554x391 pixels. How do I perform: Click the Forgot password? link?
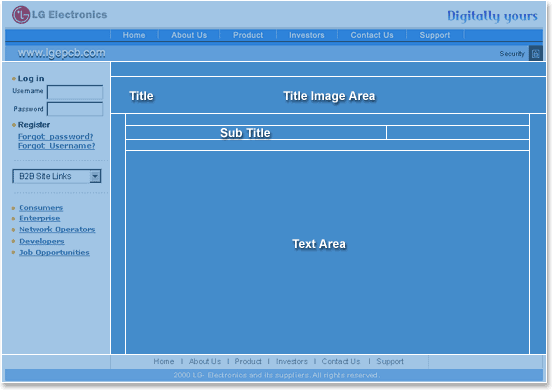click(55, 136)
